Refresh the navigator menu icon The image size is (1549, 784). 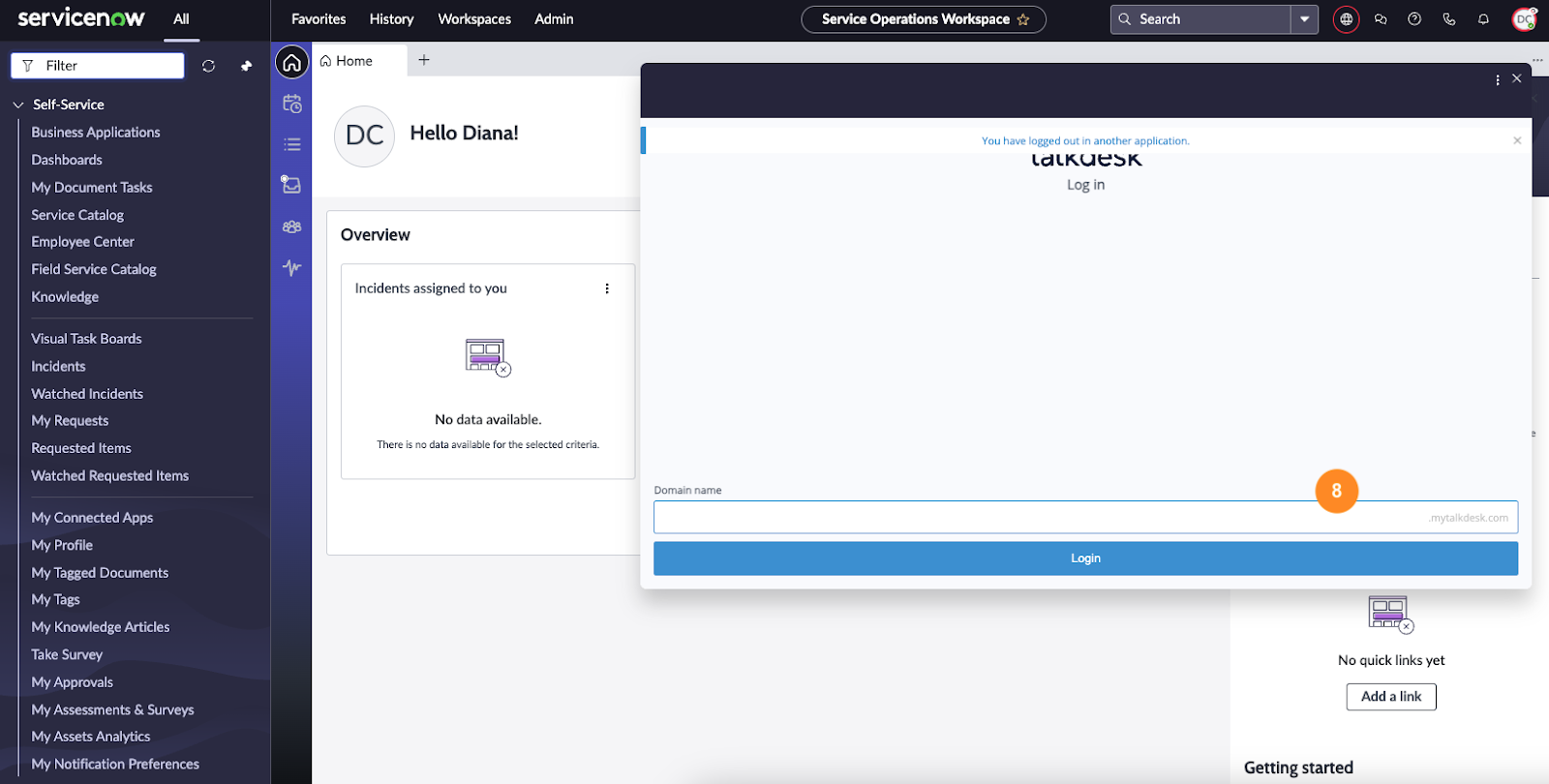point(208,66)
